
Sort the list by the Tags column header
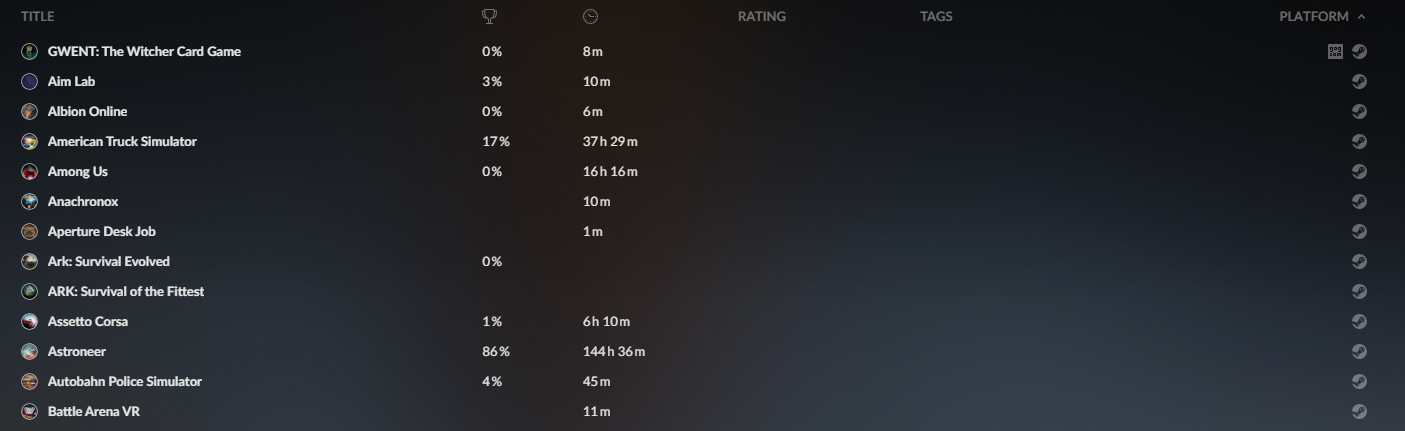coord(936,16)
